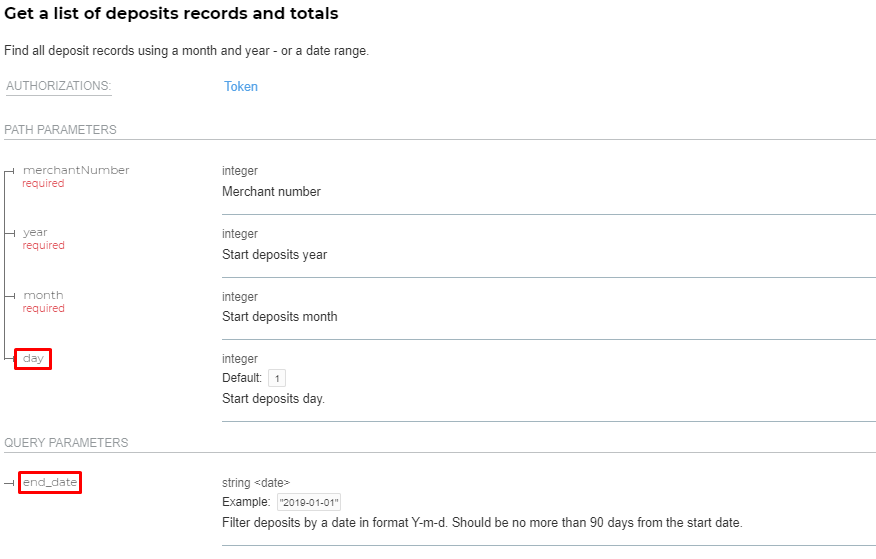
Task: Click the PATH PARAMETERS section heading
Action: coord(60,130)
